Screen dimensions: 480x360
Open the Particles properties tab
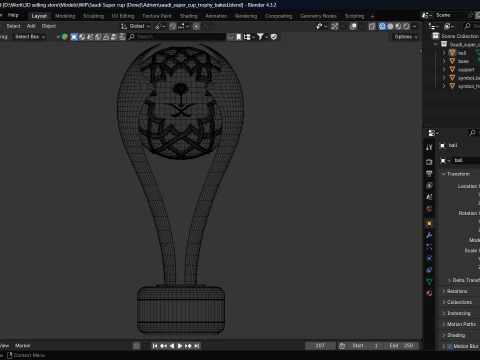coord(429,247)
